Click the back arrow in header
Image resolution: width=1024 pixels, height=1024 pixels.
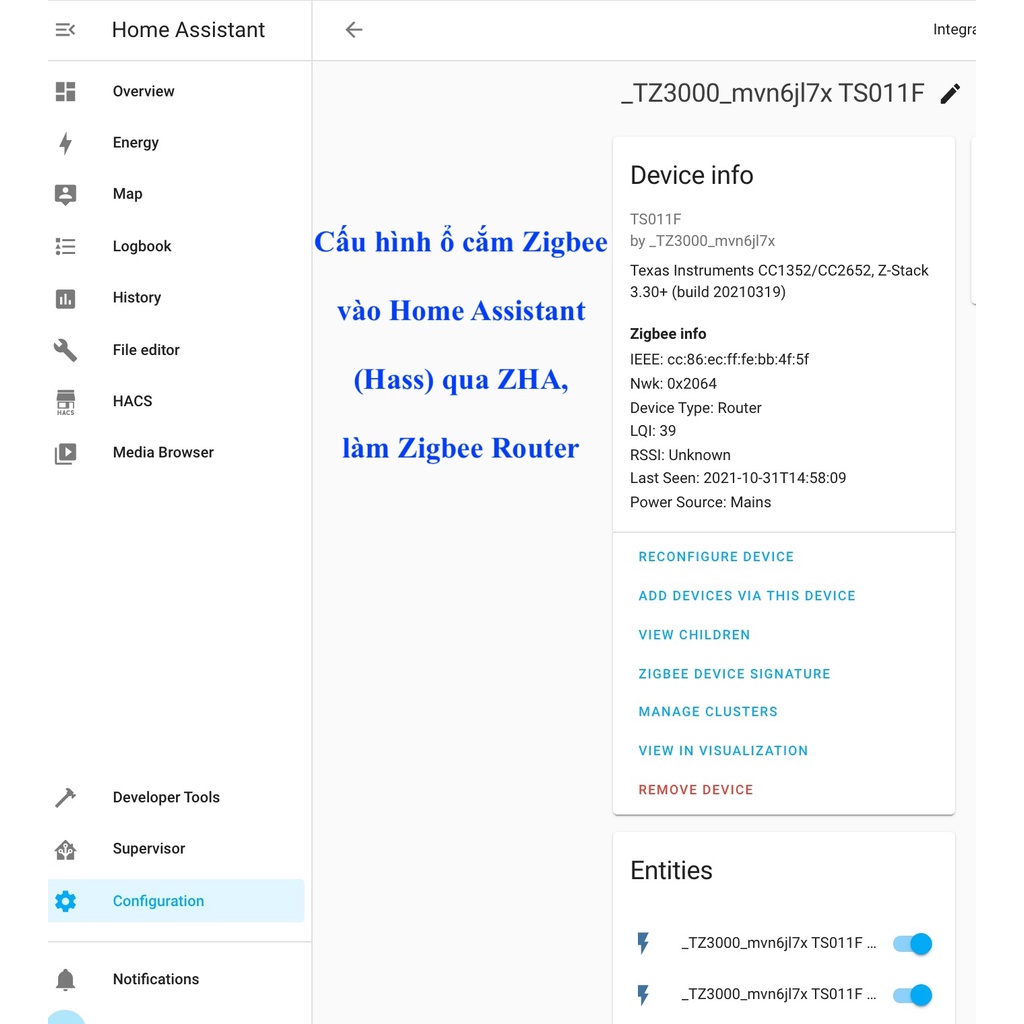(353, 30)
